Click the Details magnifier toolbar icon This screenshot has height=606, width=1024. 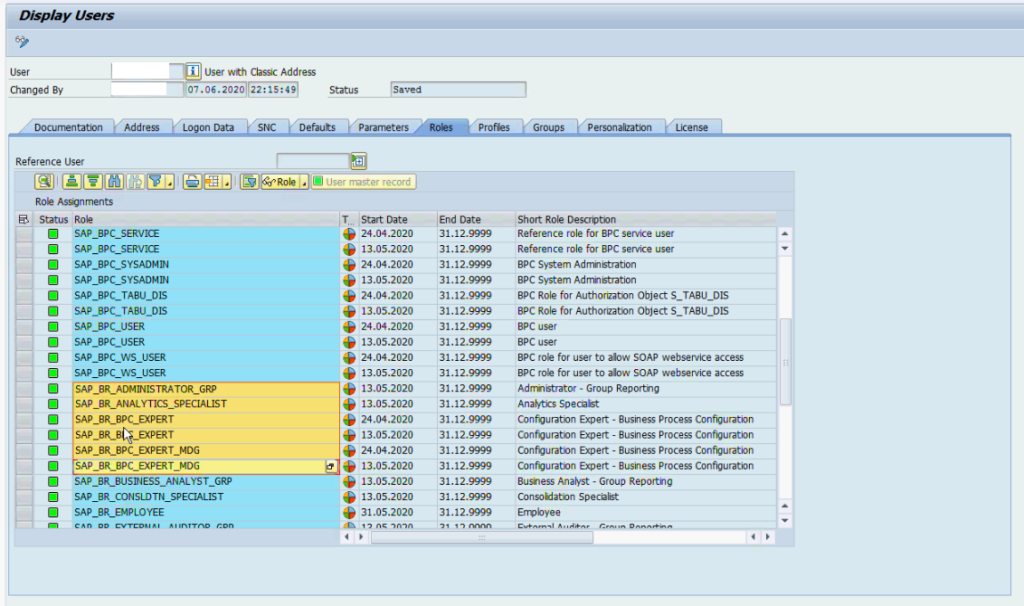[x=44, y=182]
